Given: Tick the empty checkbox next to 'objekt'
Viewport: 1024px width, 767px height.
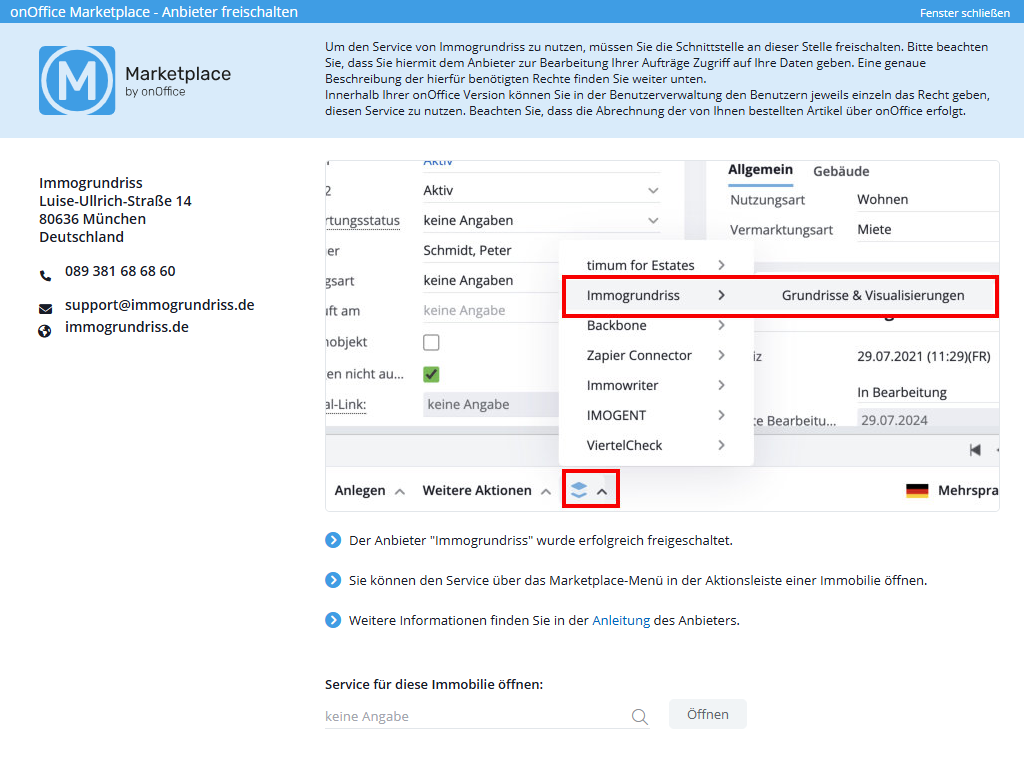Looking at the screenshot, I should [x=431, y=342].
